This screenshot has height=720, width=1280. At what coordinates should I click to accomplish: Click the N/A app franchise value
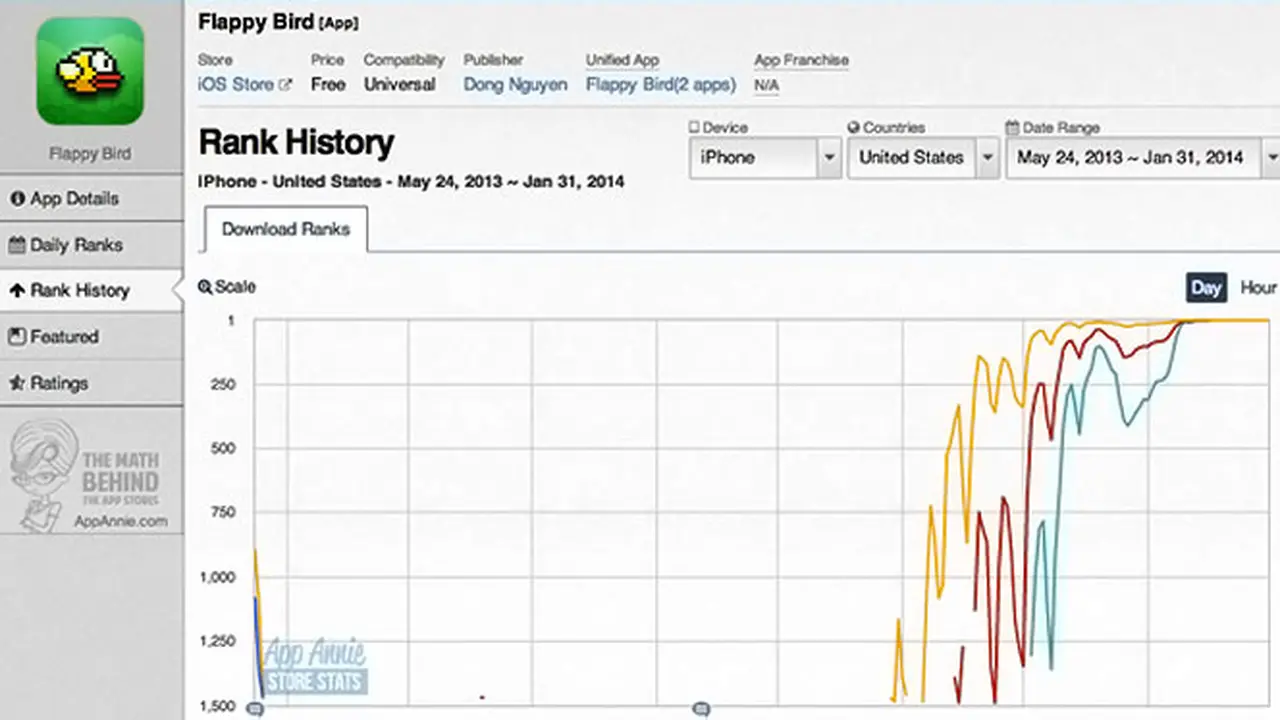pyautogui.click(x=766, y=86)
